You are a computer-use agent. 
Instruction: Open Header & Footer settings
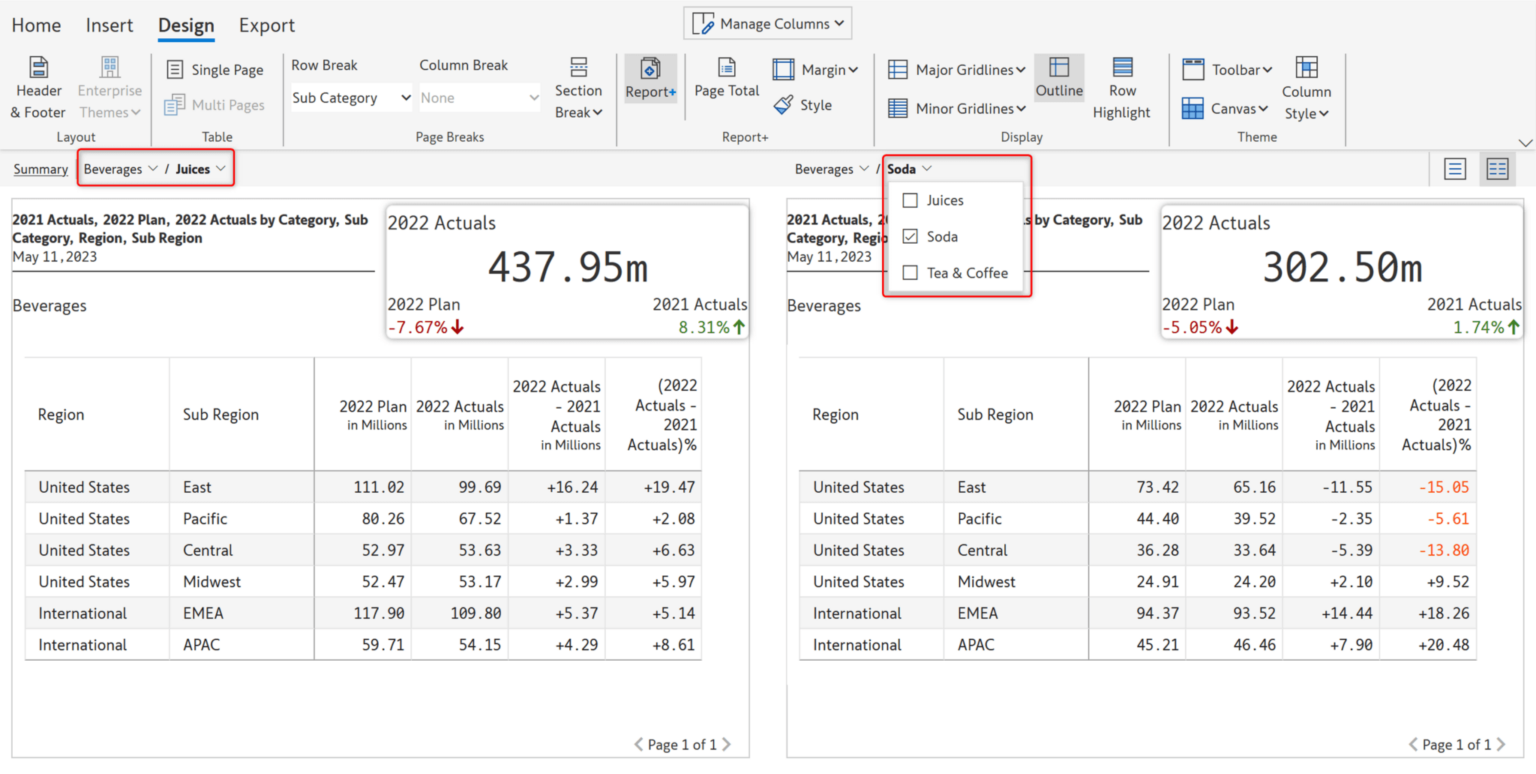38,88
